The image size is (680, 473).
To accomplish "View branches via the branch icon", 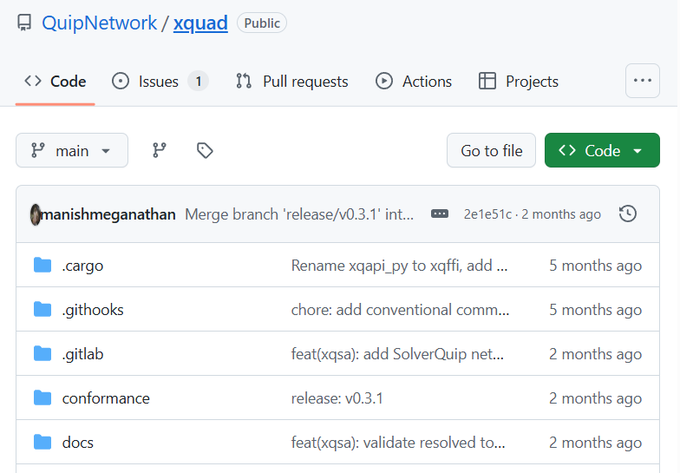I will (159, 150).
